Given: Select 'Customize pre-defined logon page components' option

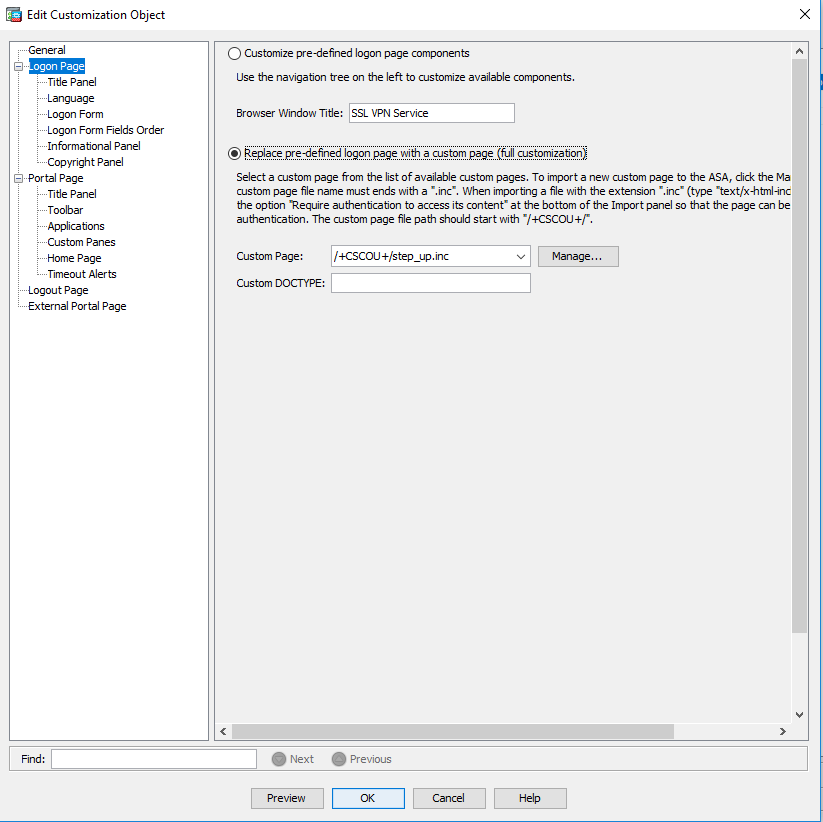Looking at the screenshot, I should pos(234,53).
